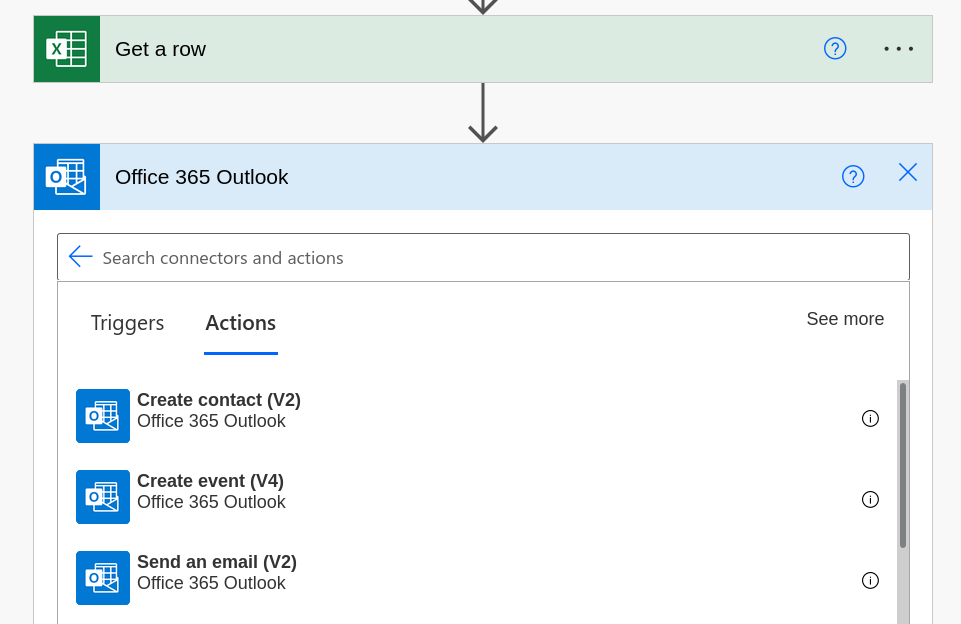961x624 pixels.
Task: Go back using the search box arrow
Action: (80, 256)
